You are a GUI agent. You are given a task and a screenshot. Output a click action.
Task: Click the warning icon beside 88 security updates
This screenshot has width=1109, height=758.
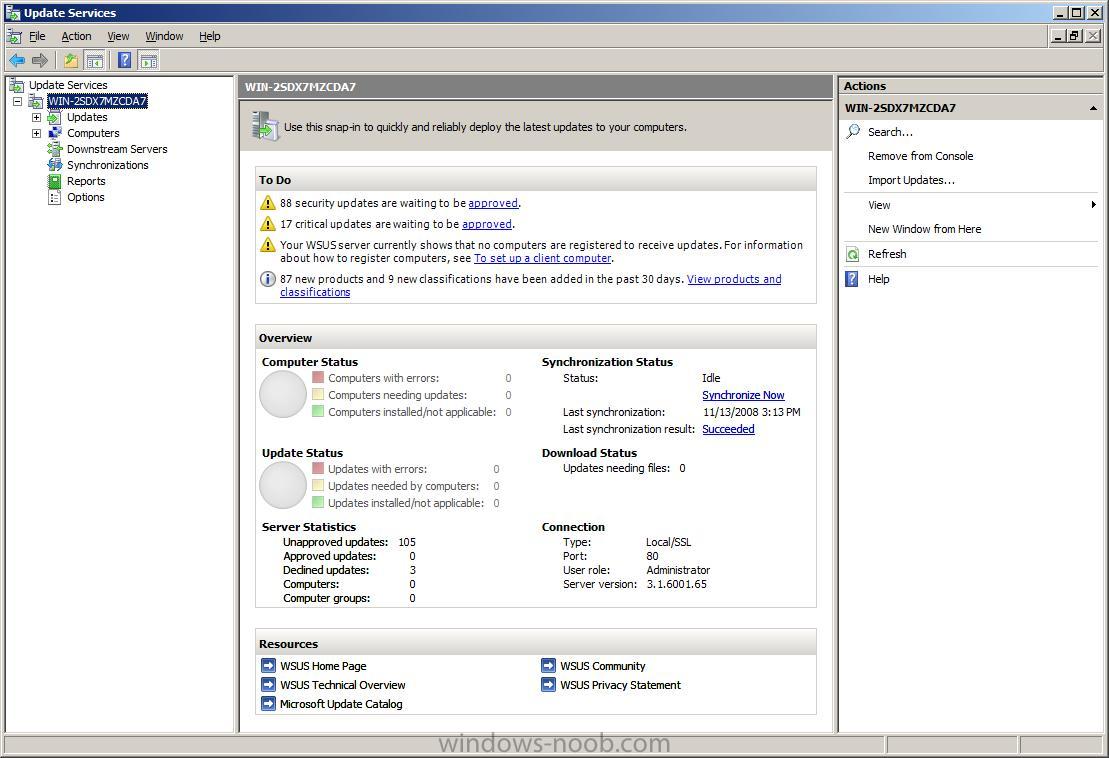pos(267,203)
